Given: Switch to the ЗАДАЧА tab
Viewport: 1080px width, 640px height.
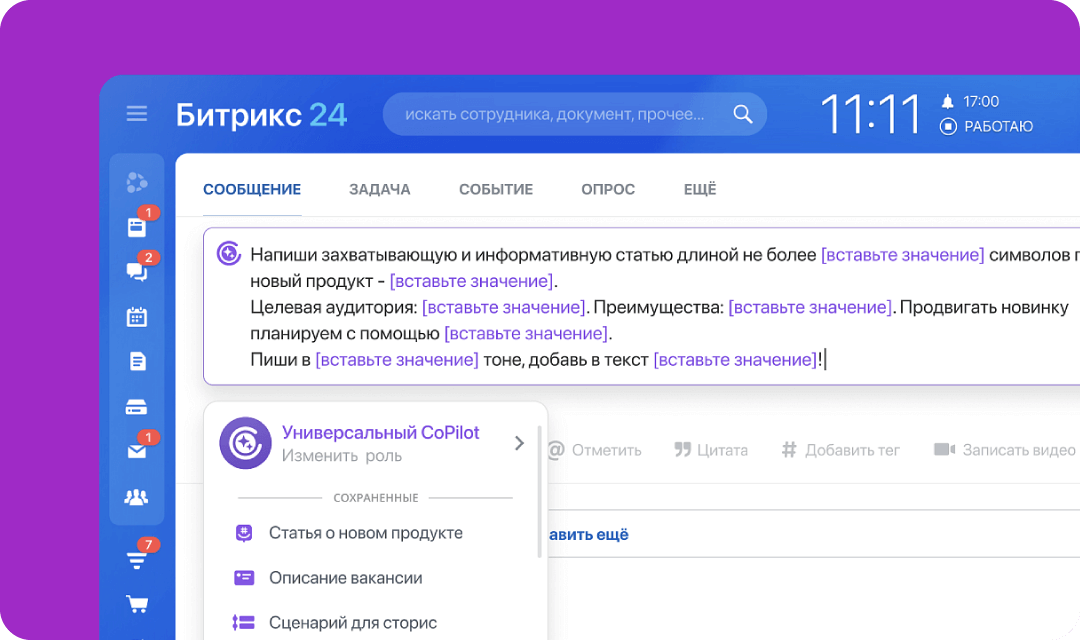Looking at the screenshot, I should [380, 189].
